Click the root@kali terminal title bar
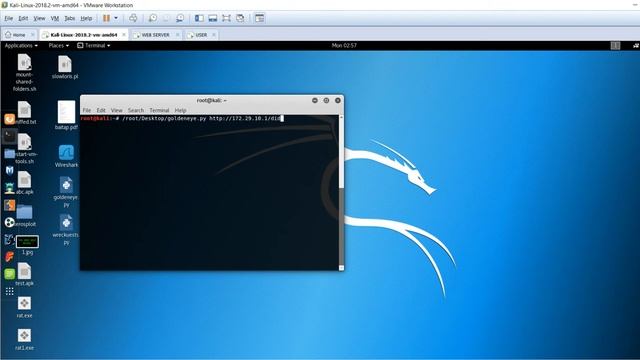The height and width of the screenshot is (360, 640). pos(211,100)
